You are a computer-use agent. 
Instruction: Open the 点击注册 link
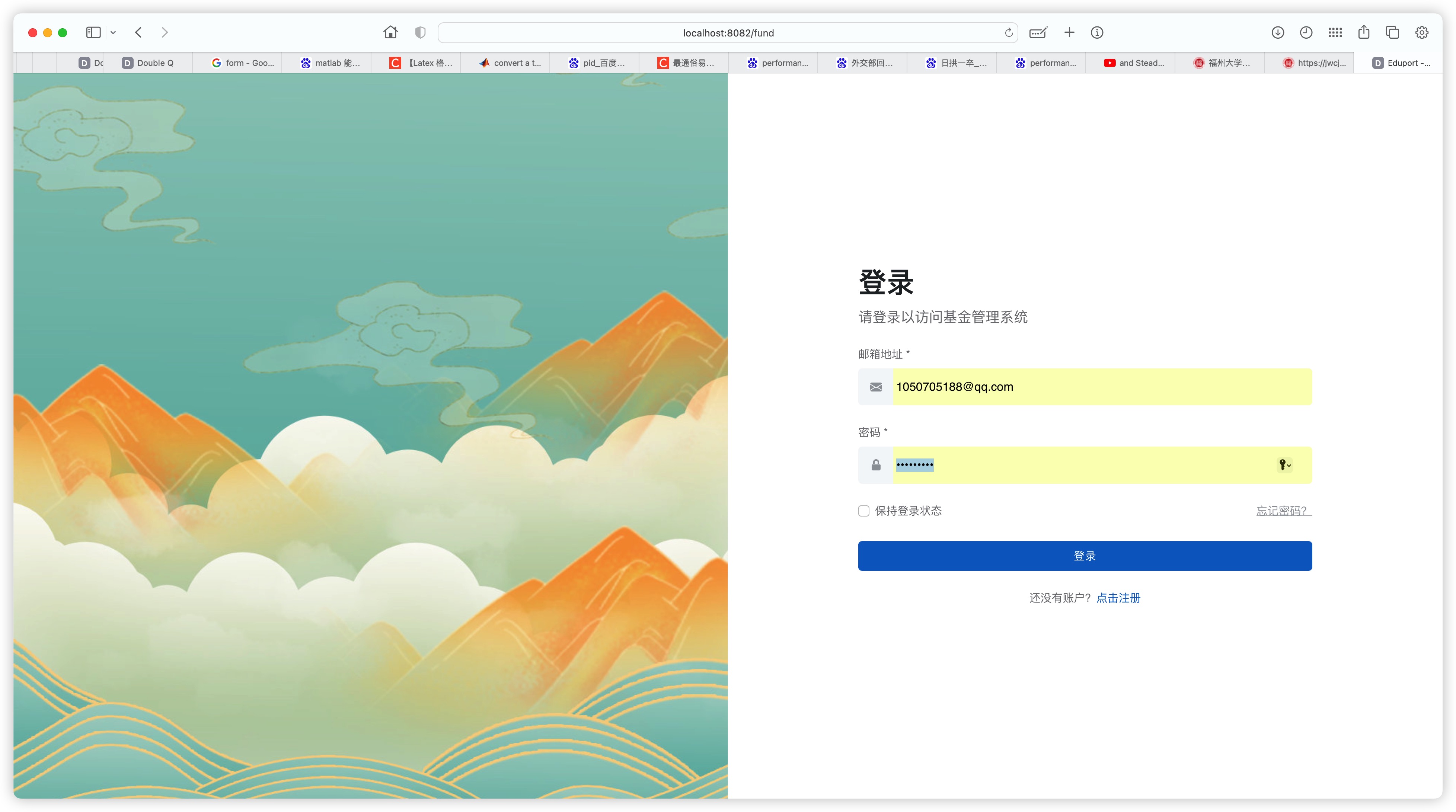(x=1118, y=597)
